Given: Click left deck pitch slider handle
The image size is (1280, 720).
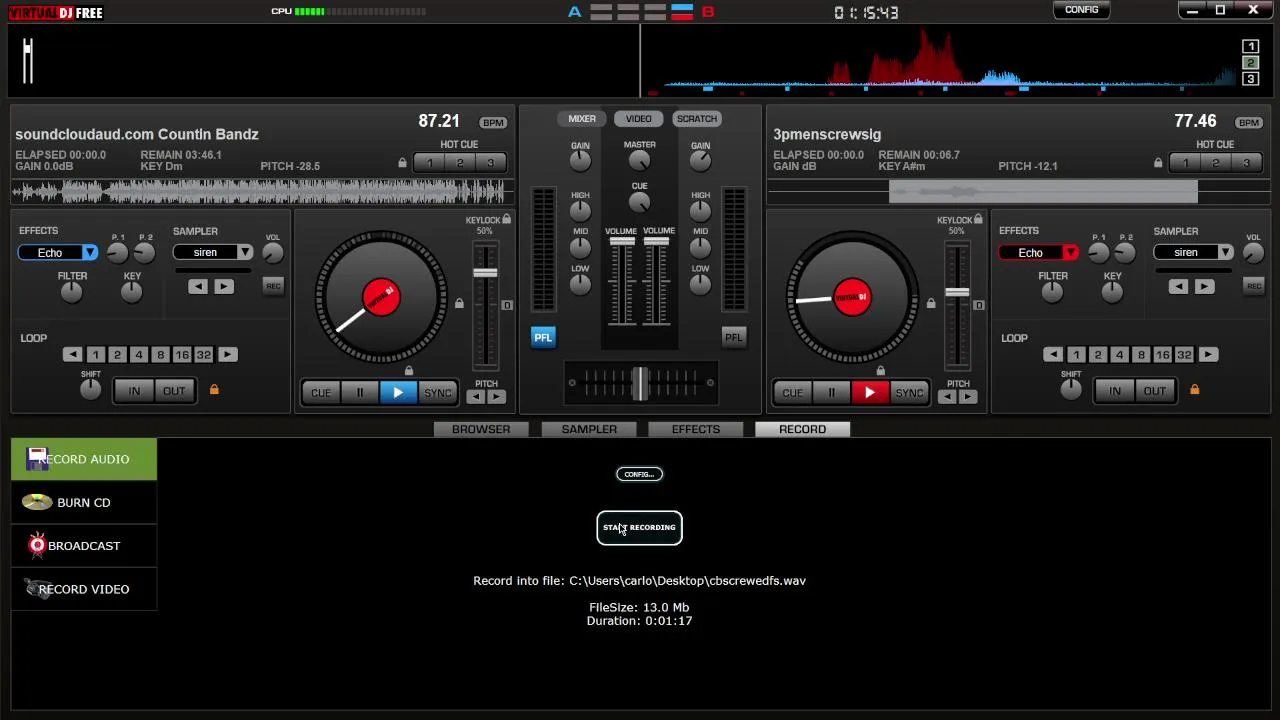Looking at the screenshot, I should [485, 274].
